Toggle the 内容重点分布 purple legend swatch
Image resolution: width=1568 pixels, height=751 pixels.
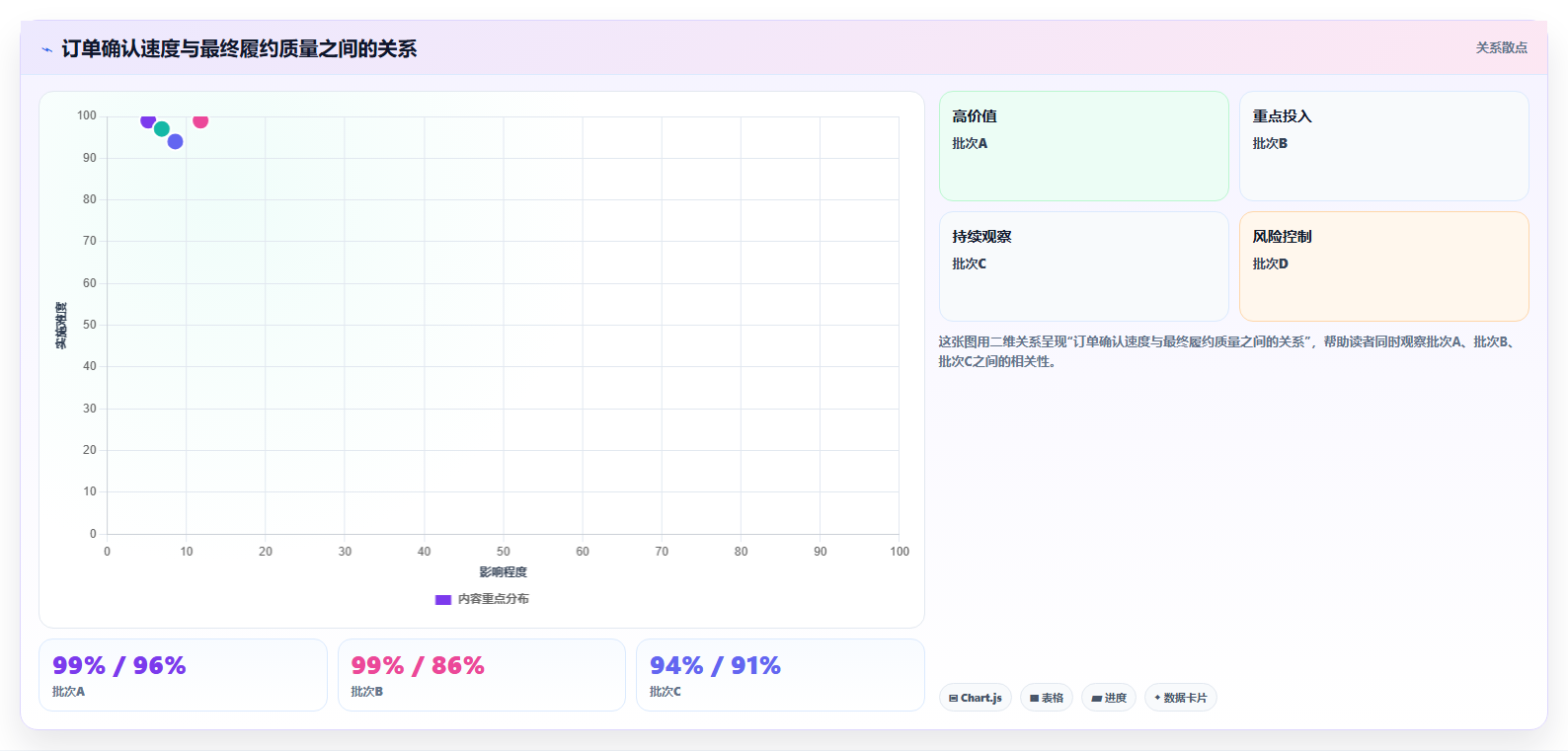pos(443,599)
